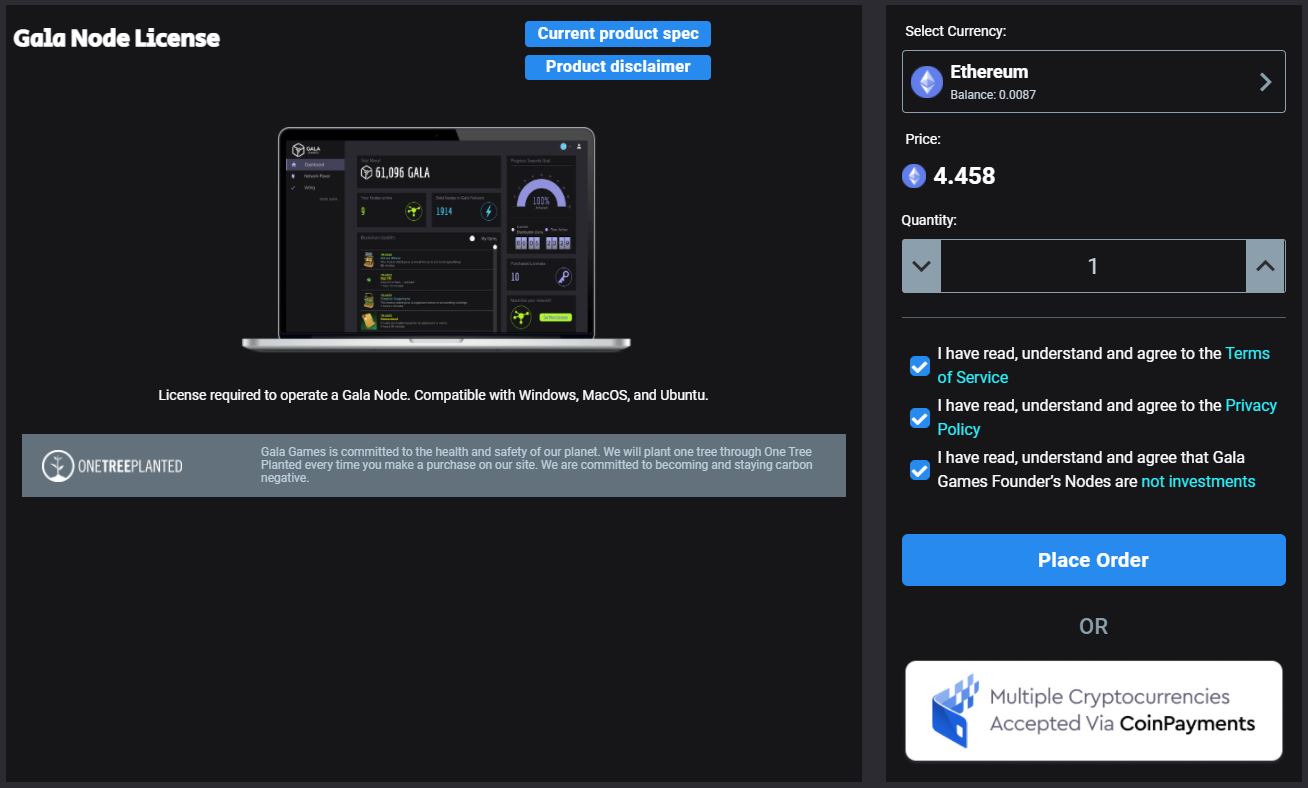The image size is (1308, 788).
Task: Click the laptop product image
Action: click(x=436, y=239)
